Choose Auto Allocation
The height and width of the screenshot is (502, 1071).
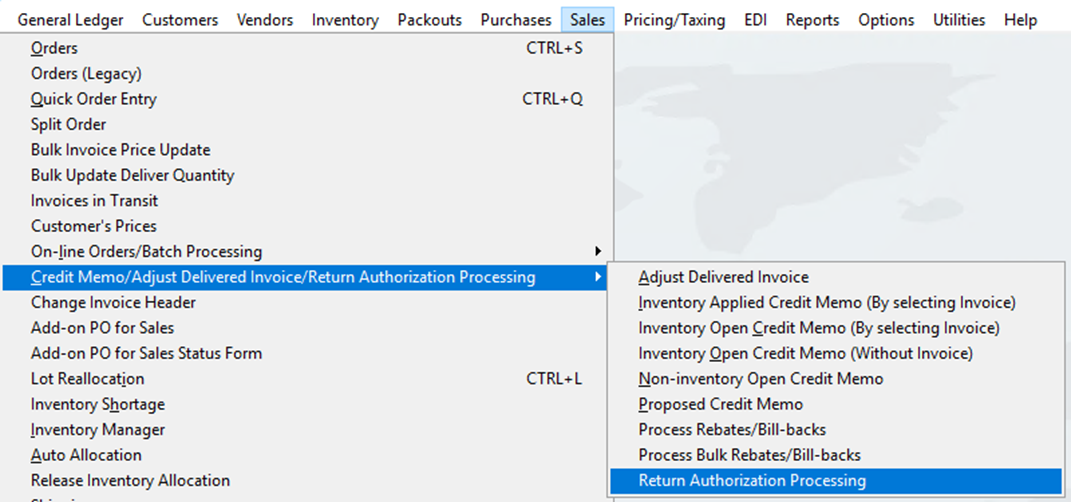point(86,455)
